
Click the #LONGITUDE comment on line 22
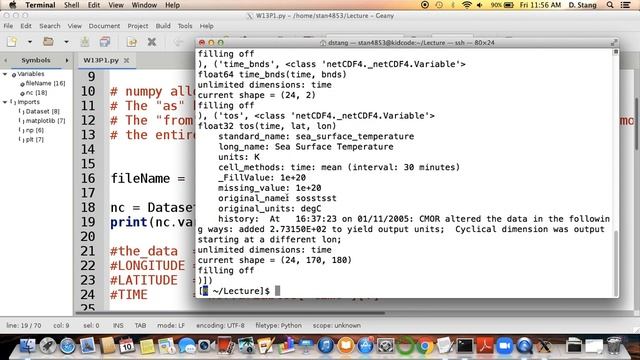tap(147, 266)
